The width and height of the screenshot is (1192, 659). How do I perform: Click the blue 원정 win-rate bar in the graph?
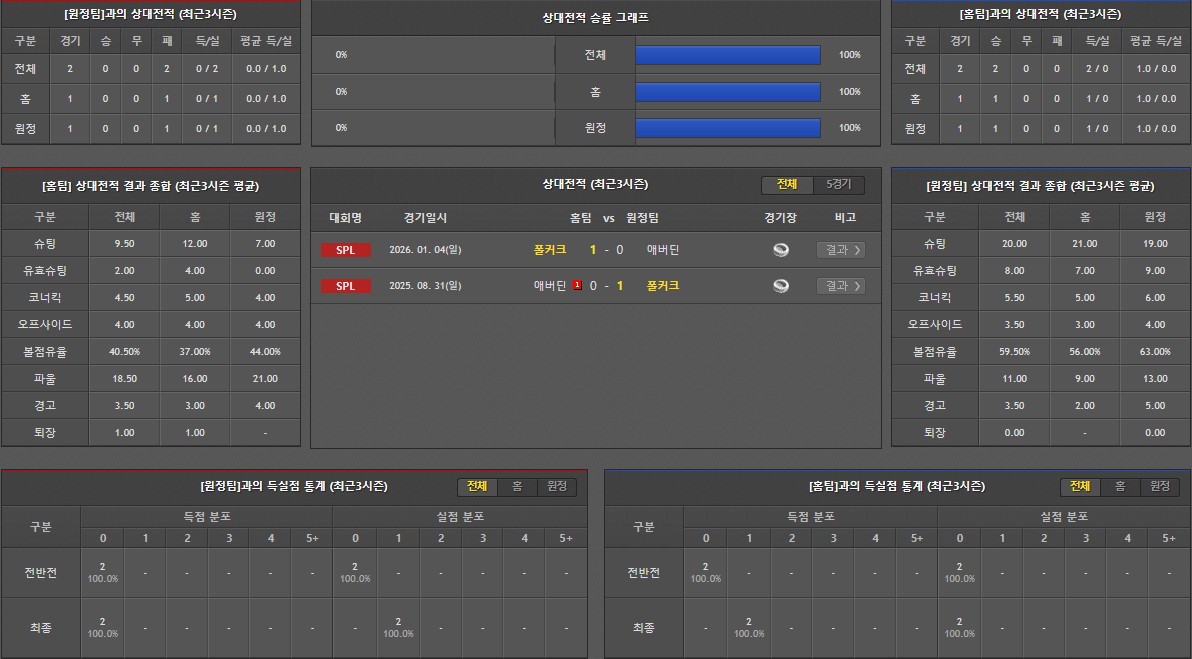[727, 128]
